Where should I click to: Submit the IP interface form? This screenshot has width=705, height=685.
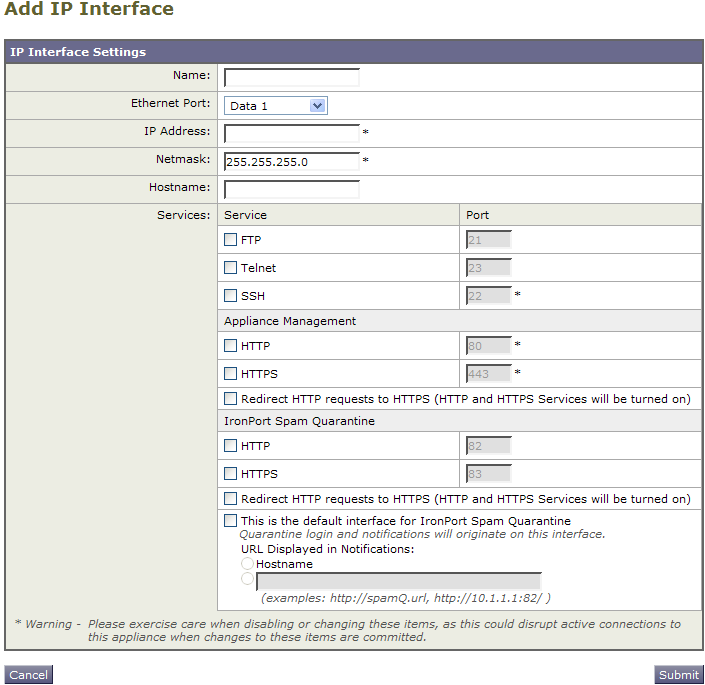coord(678,675)
